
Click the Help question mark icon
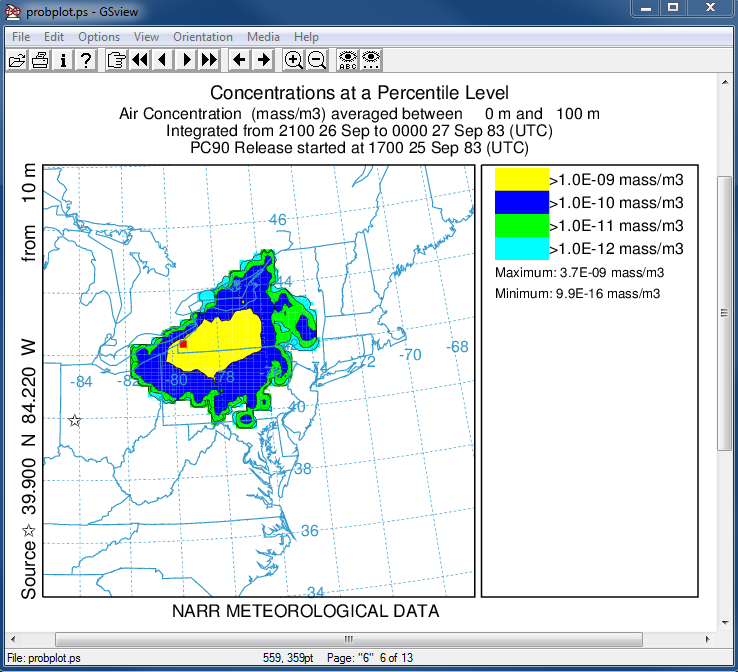tap(86, 60)
